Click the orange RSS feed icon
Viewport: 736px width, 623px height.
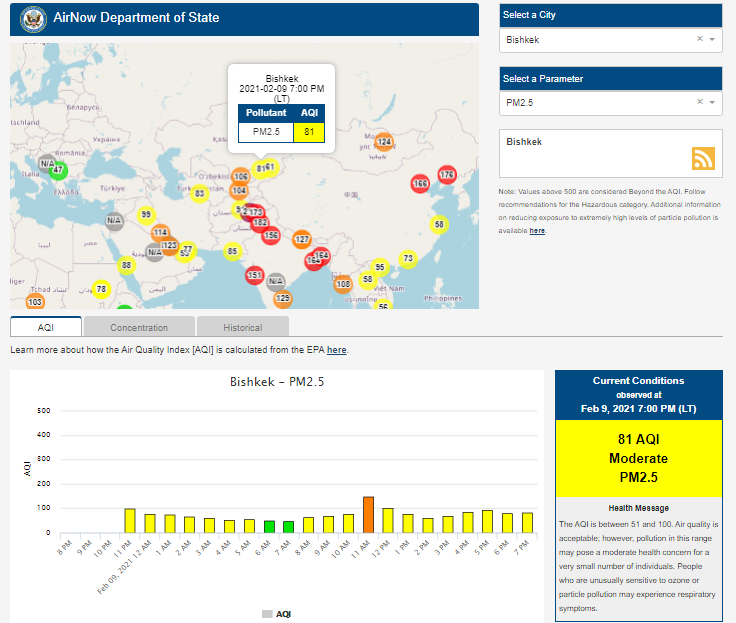(703, 158)
